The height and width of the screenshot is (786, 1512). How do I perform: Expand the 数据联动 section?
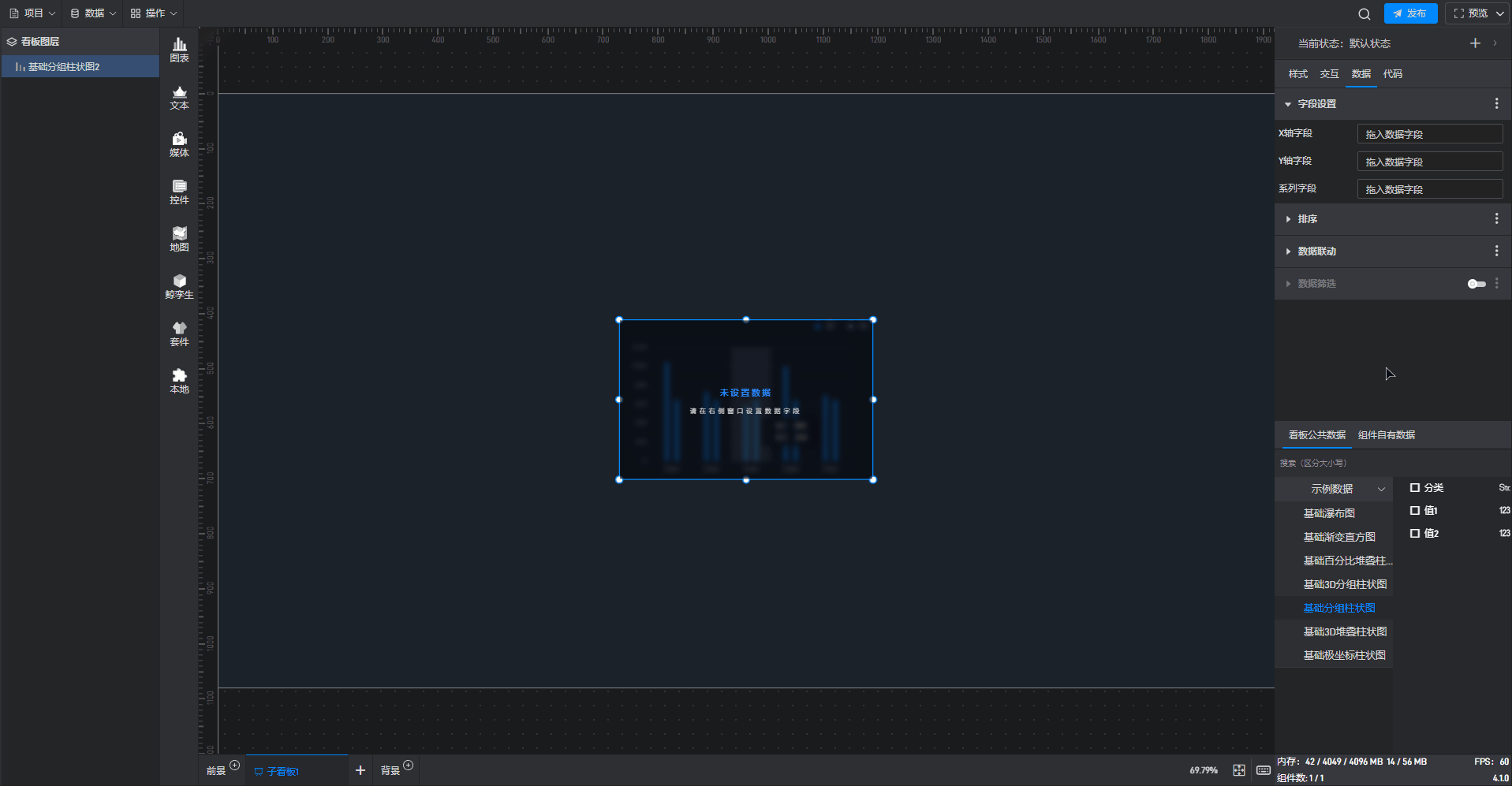[x=1288, y=251]
